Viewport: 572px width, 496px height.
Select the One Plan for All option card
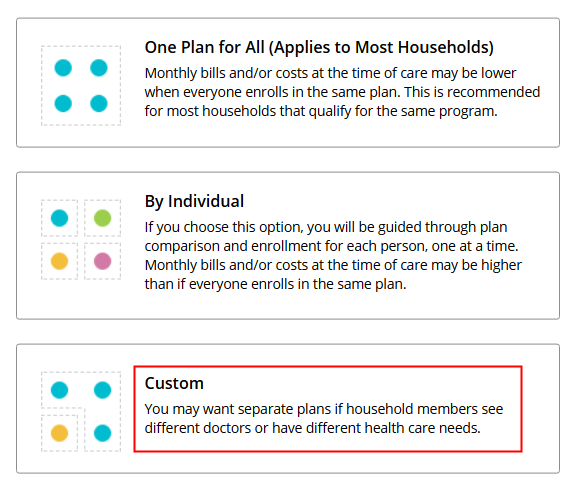pyautogui.click(x=288, y=82)
